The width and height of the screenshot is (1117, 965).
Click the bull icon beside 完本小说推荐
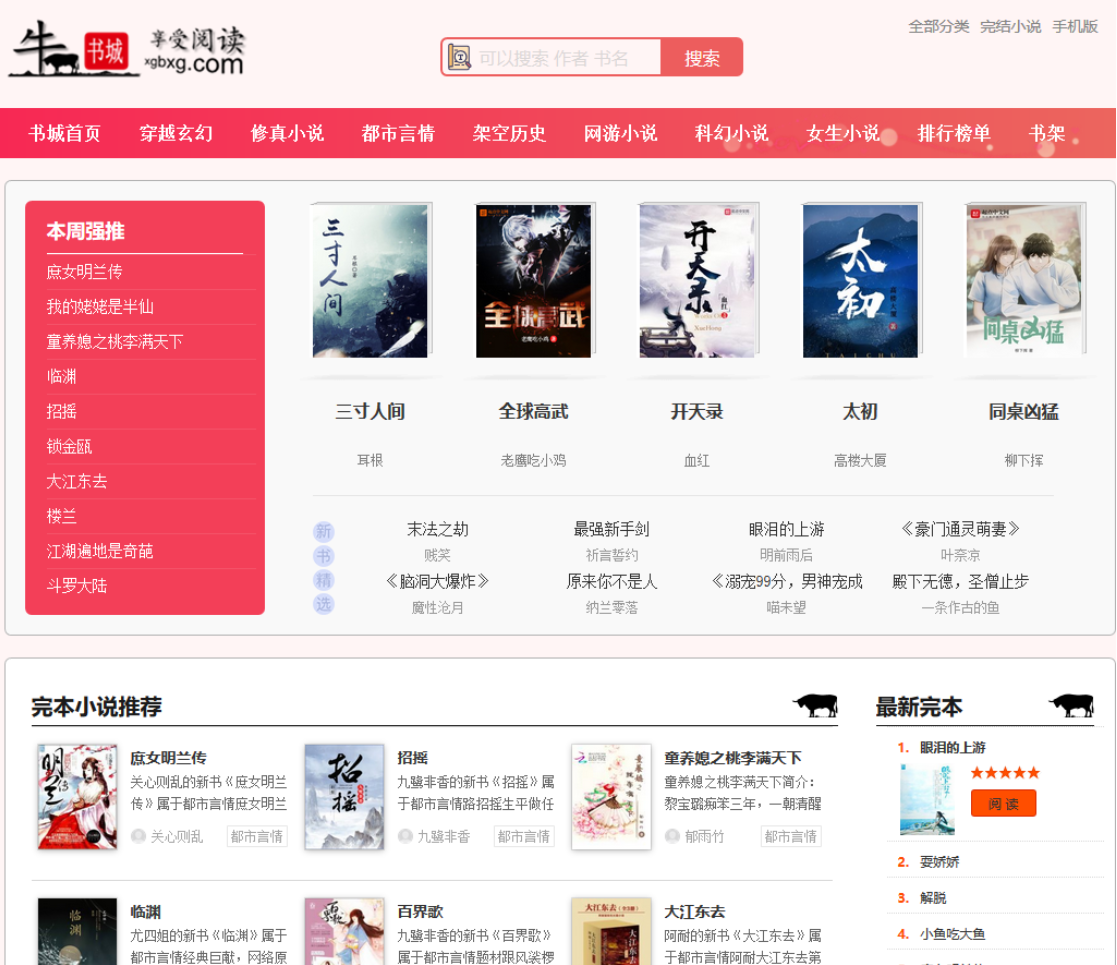(816, 705)
